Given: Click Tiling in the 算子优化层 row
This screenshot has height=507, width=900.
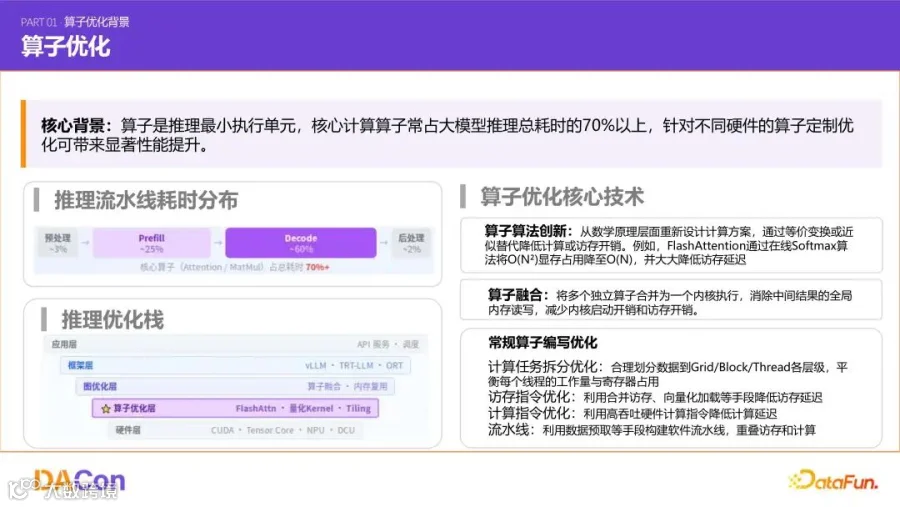Looking at the screenshot, I should 358,408.
